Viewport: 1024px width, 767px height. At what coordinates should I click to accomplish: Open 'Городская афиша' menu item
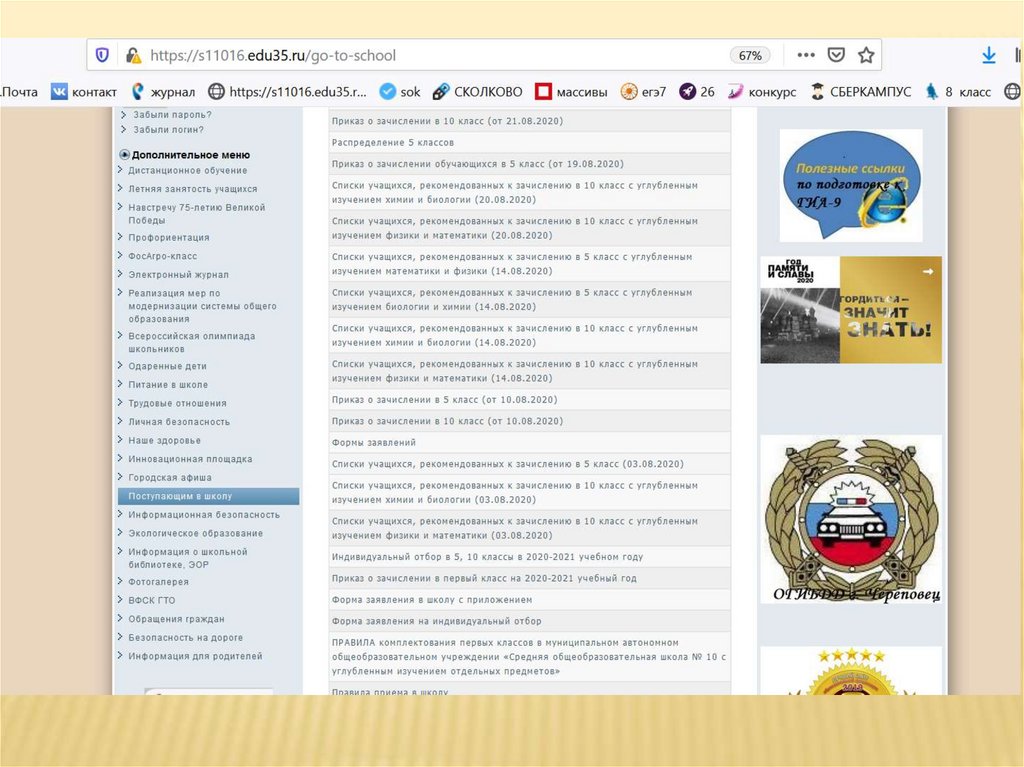tap(170, 478)
